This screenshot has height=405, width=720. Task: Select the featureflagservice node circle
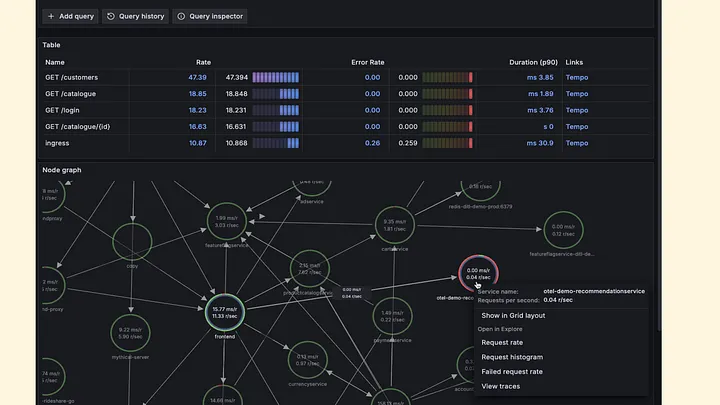tap(226, 222)
